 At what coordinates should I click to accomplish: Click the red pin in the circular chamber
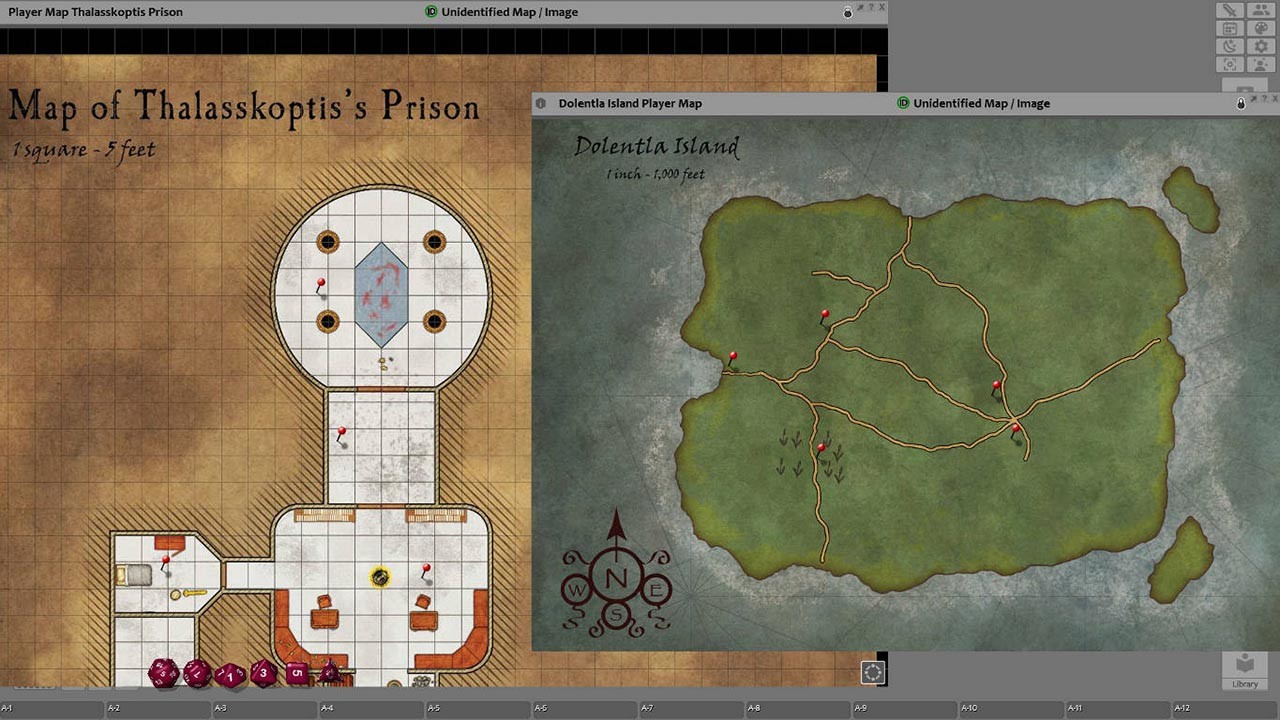pyautogui.click(x=321, y=284)
